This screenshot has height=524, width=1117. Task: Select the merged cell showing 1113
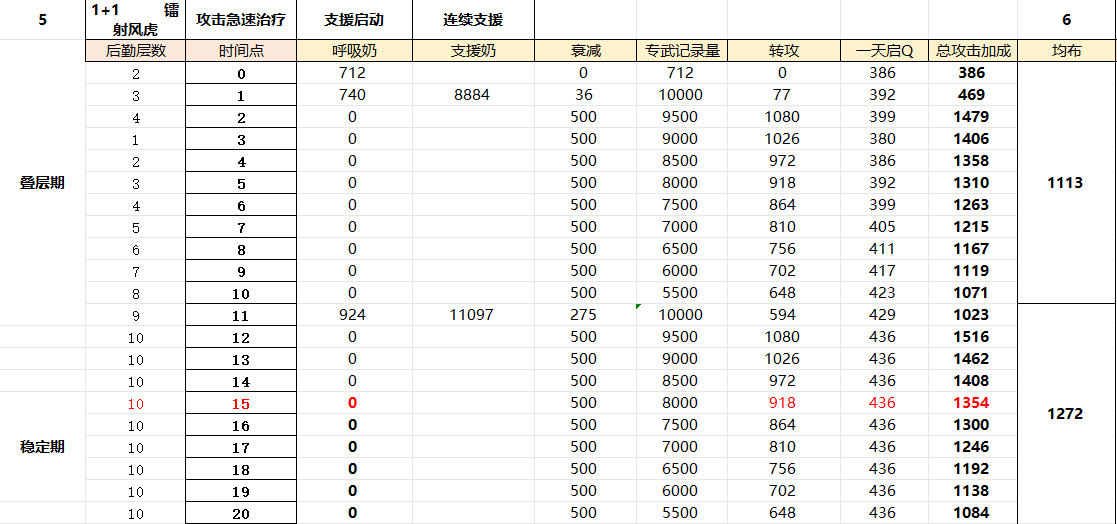pyautogui.click(x=1066, y=183)
